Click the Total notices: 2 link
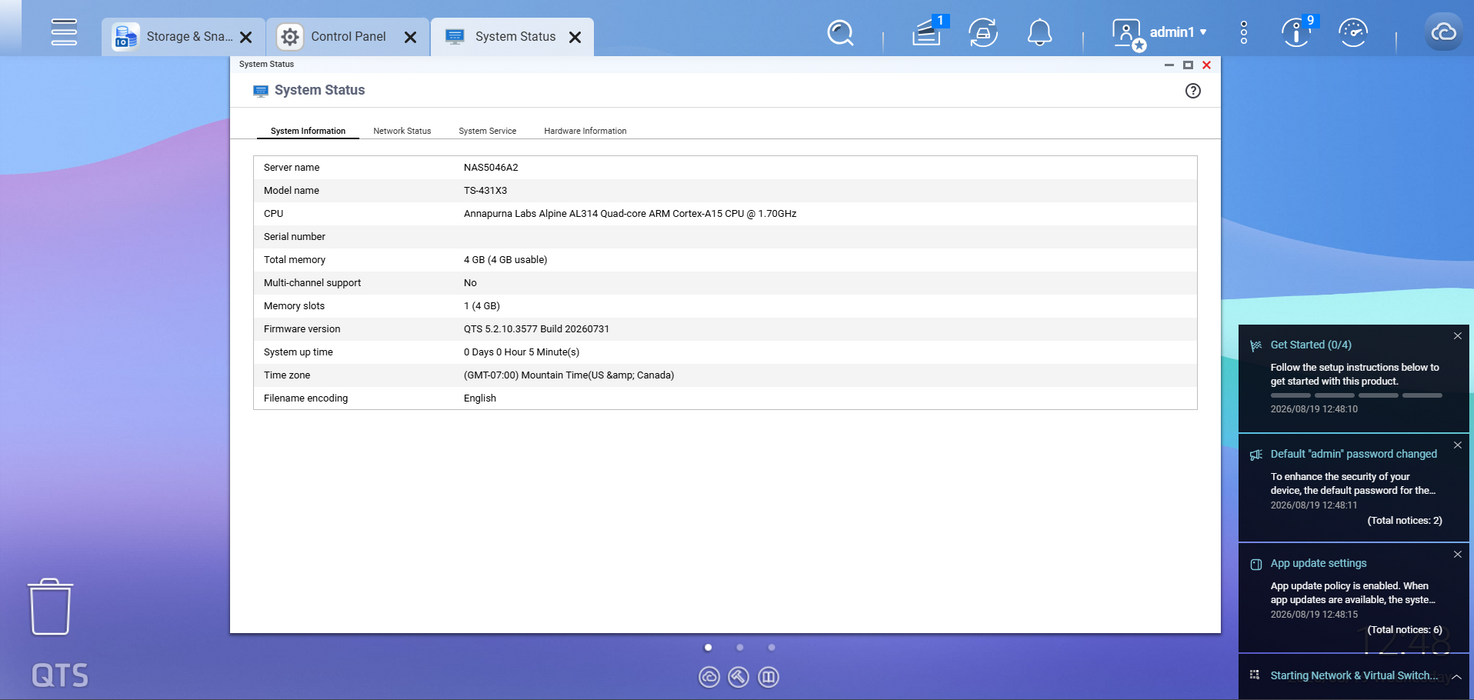 tap(1404, 521)
